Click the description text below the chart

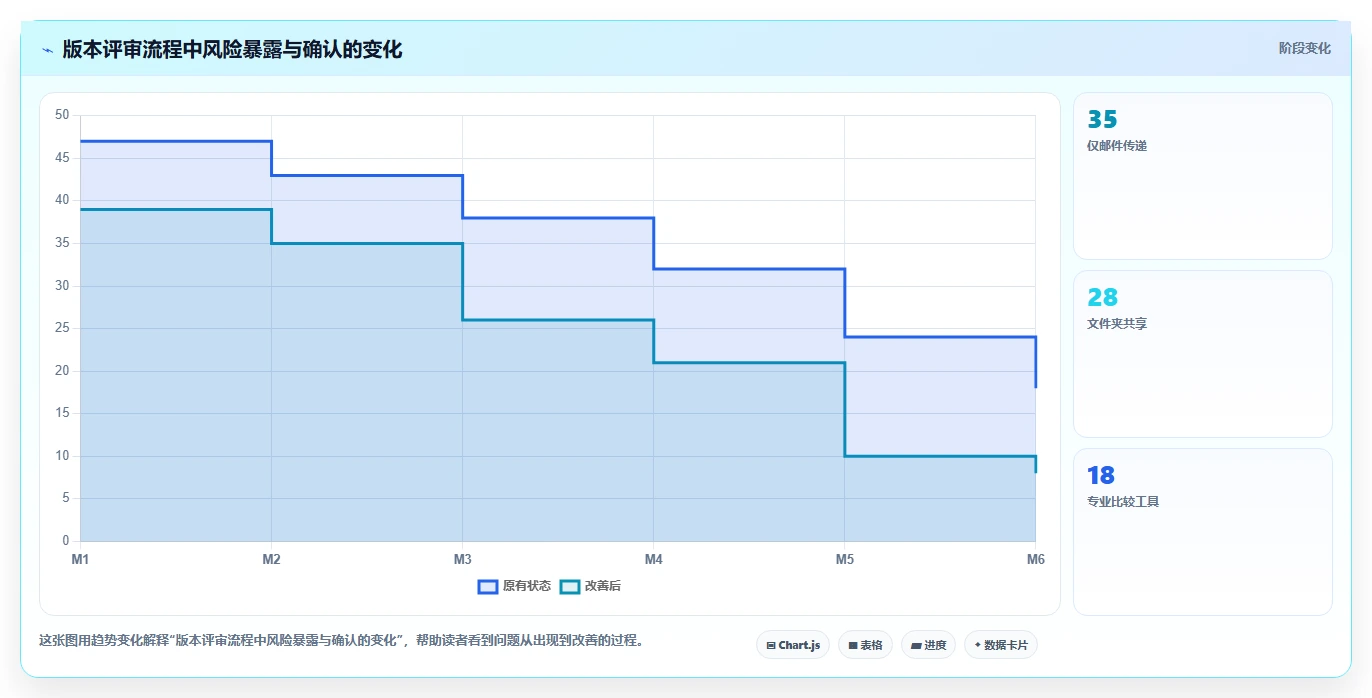coord(341,640)
